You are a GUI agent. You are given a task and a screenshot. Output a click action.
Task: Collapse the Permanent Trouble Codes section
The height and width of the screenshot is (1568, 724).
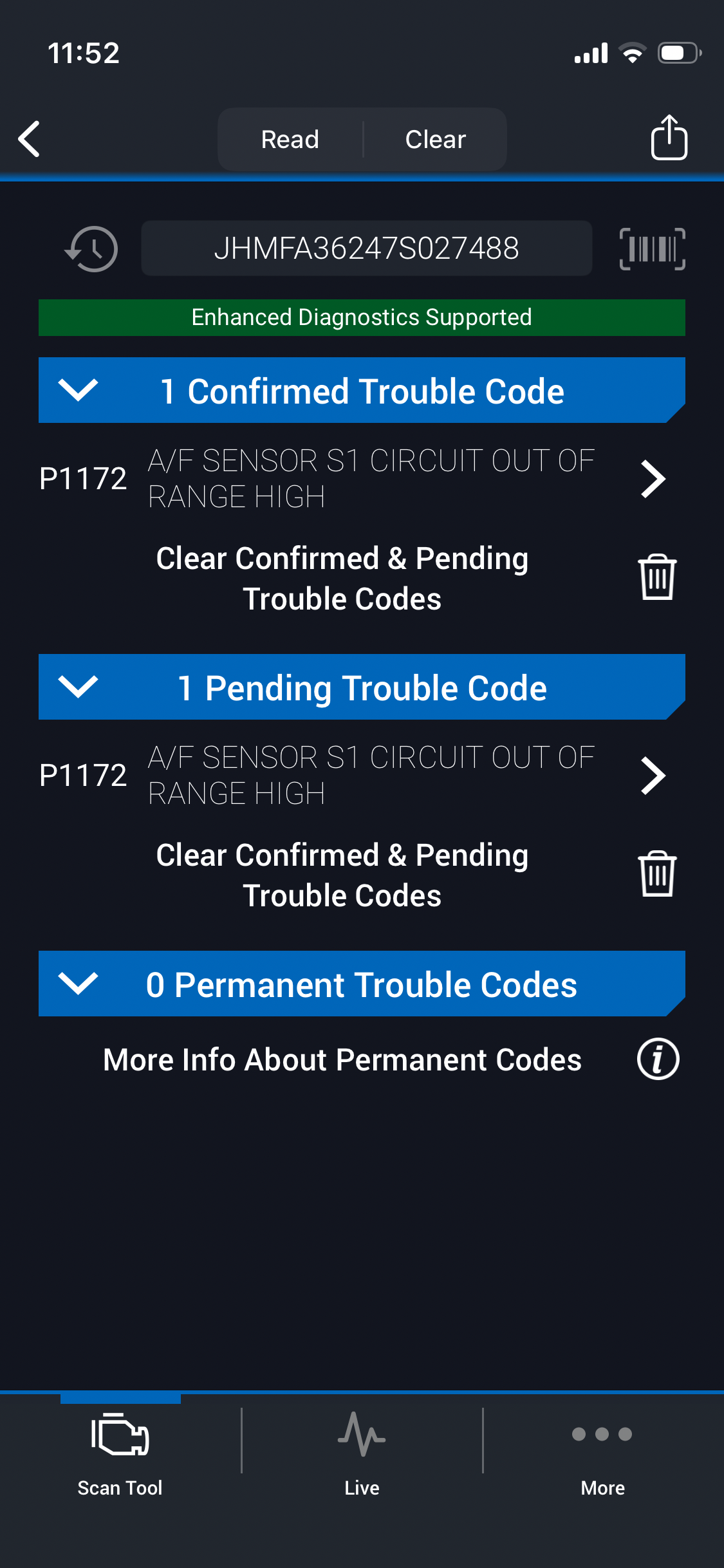[78, 984]
